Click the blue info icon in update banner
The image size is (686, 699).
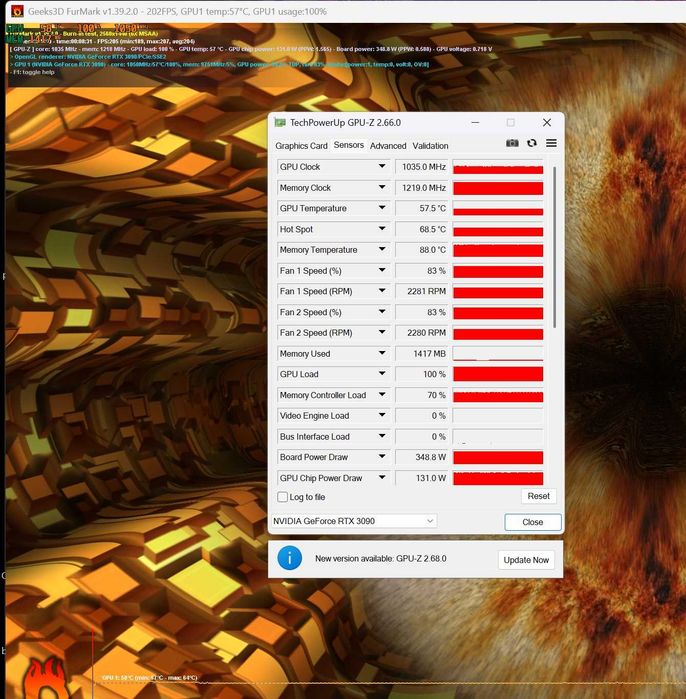pos(290,559)
